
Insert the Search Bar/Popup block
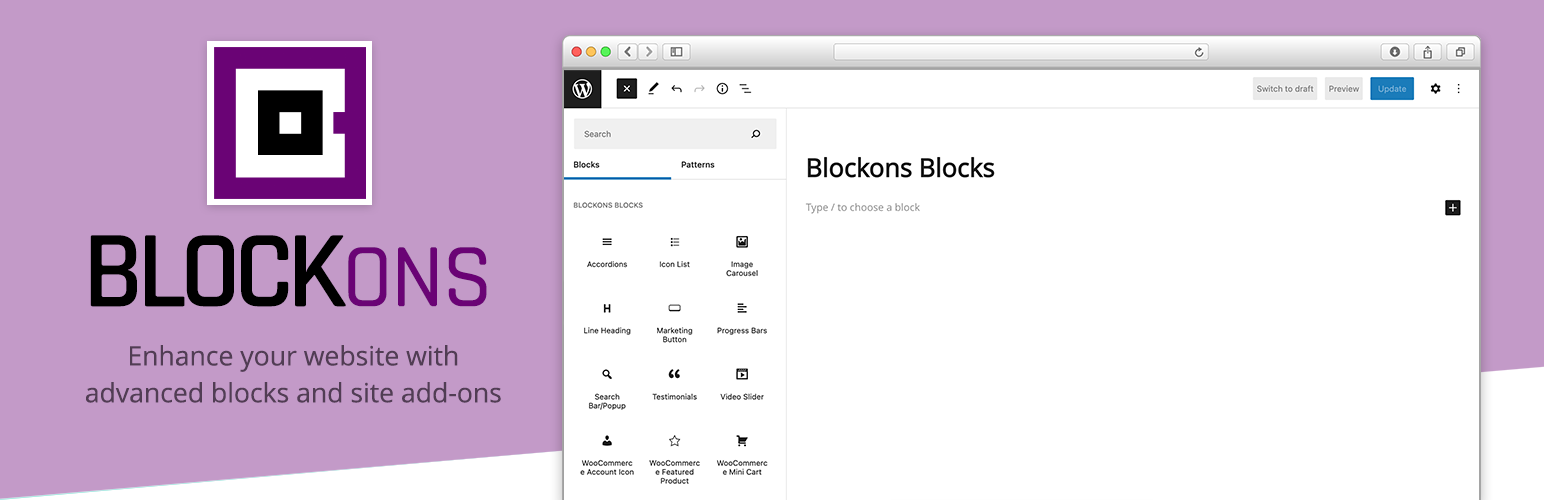point(607,388)
